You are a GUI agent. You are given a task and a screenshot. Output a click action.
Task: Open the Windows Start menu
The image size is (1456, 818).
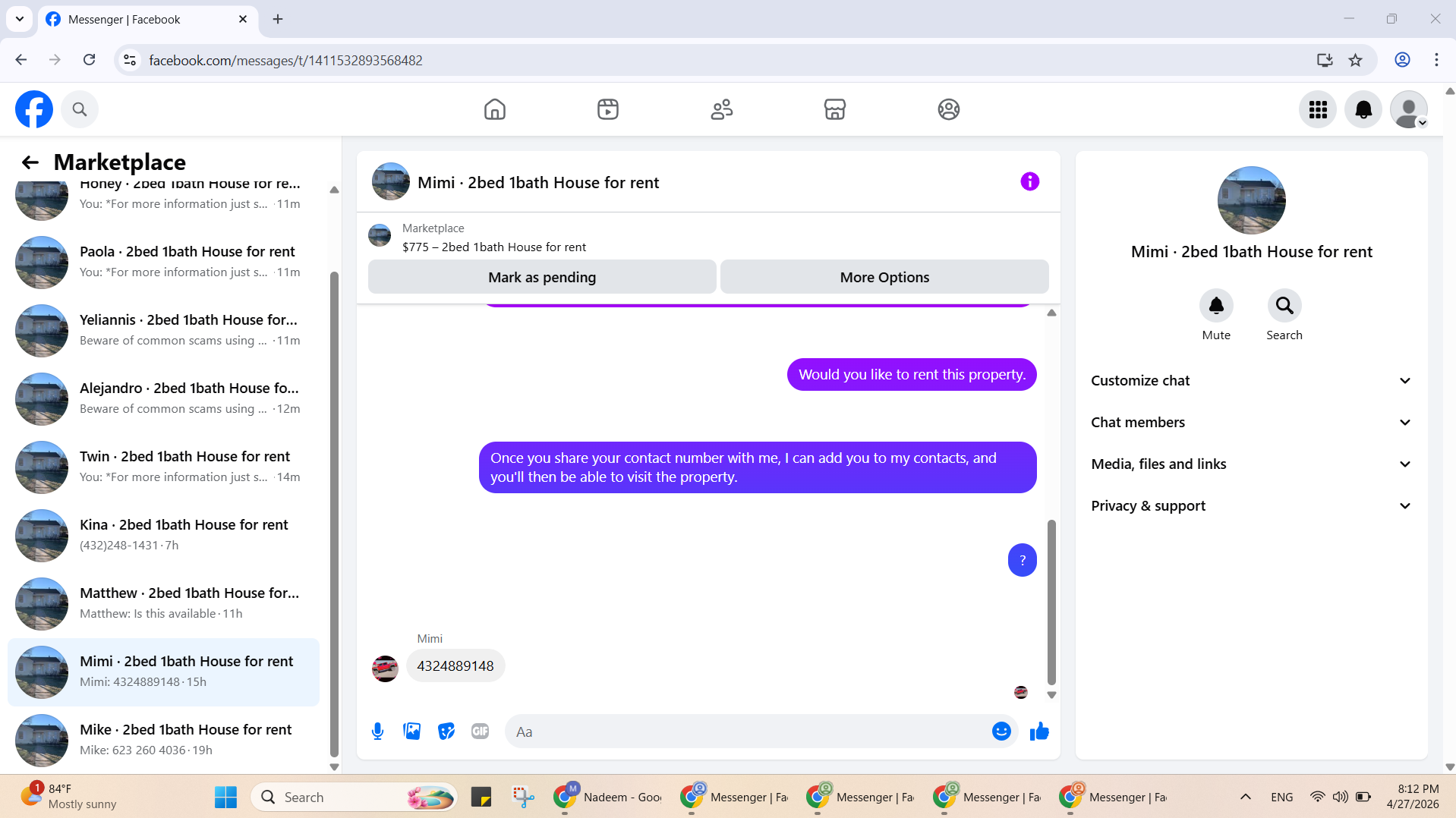pos(225,797)
